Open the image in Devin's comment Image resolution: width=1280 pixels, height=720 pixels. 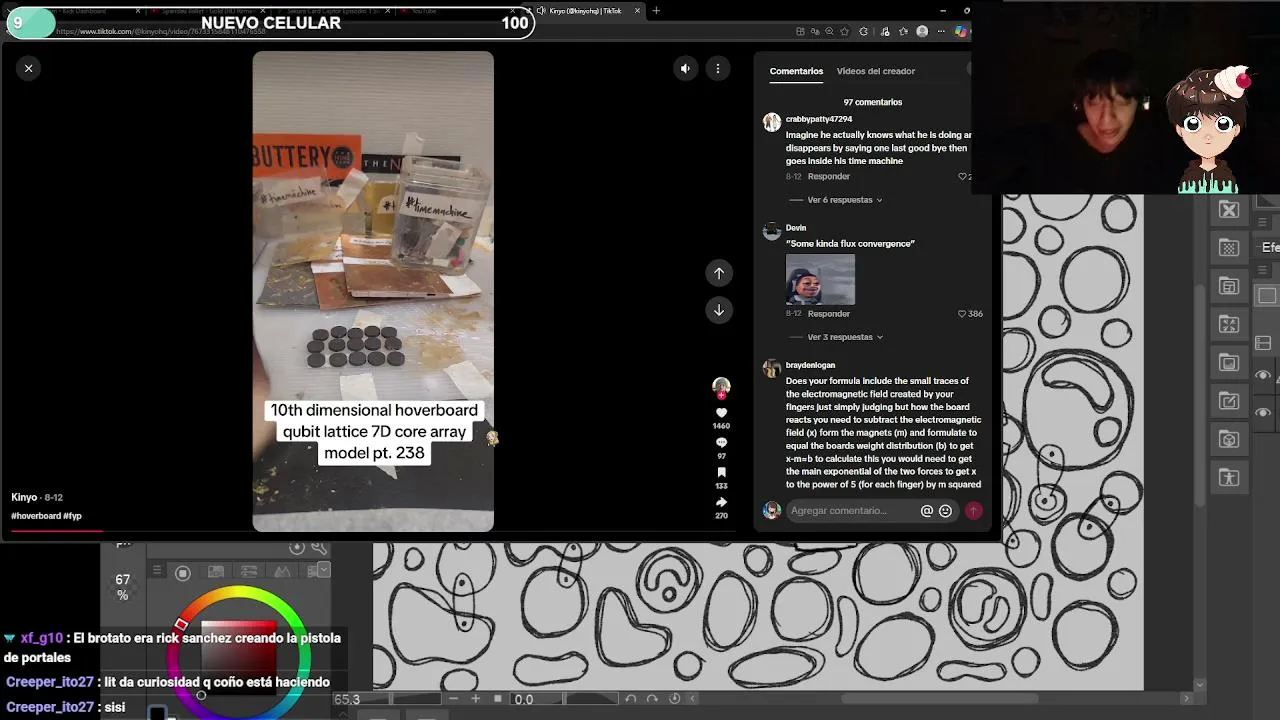[820, 279]
